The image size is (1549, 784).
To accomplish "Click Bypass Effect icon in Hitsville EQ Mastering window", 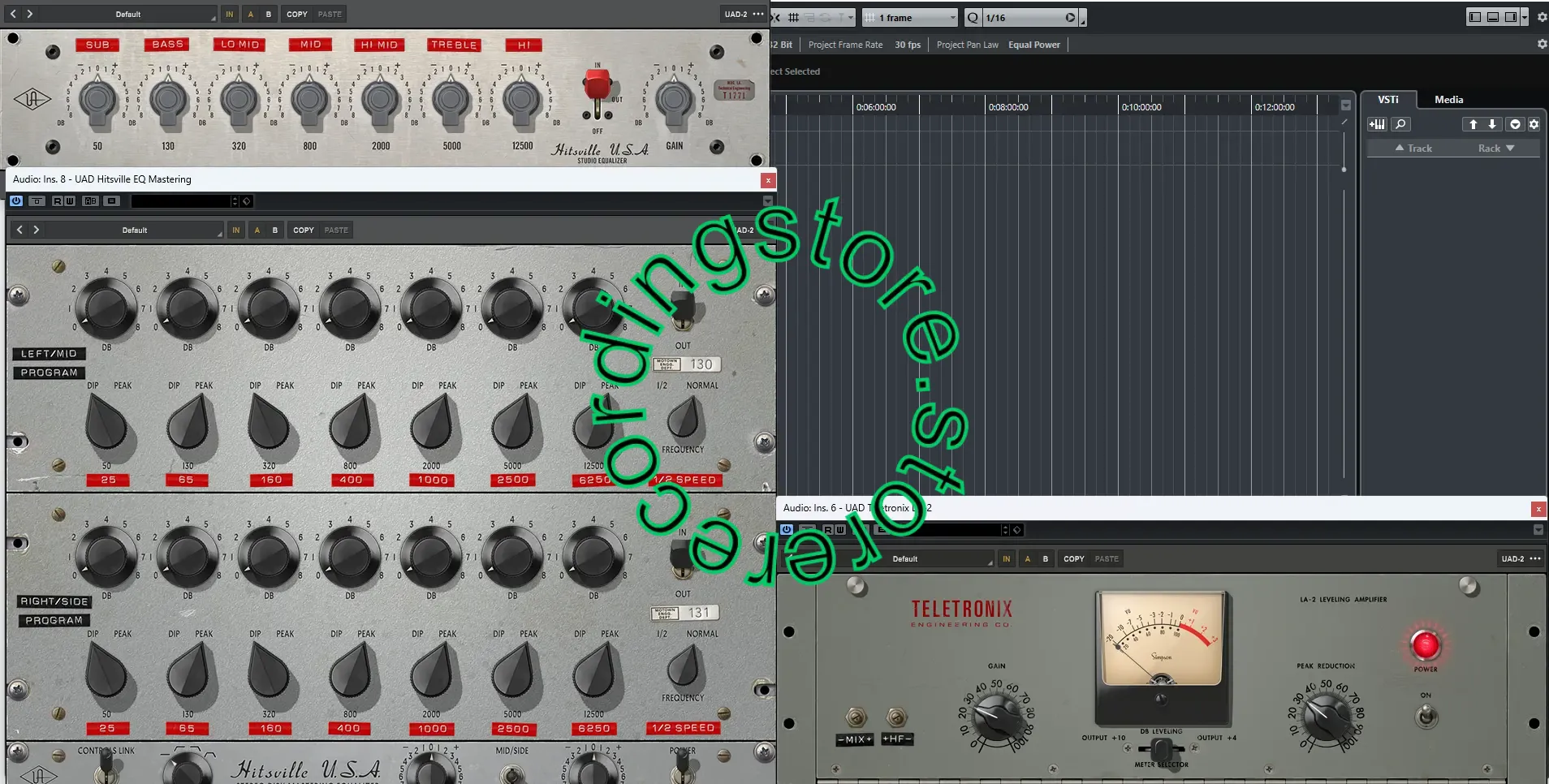I will pos(37,200).
